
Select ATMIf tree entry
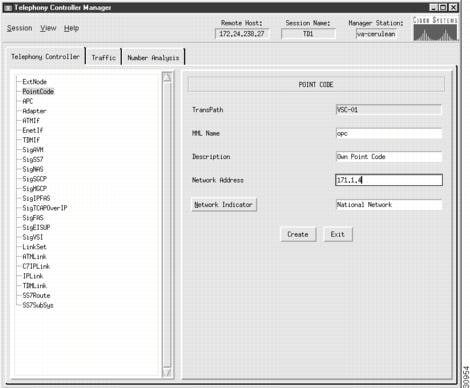(x=31, y=120)
